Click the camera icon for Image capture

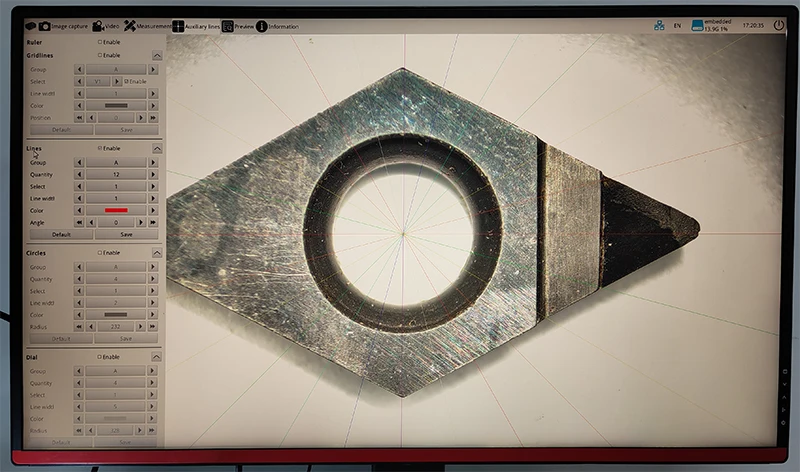coord(45,26)
